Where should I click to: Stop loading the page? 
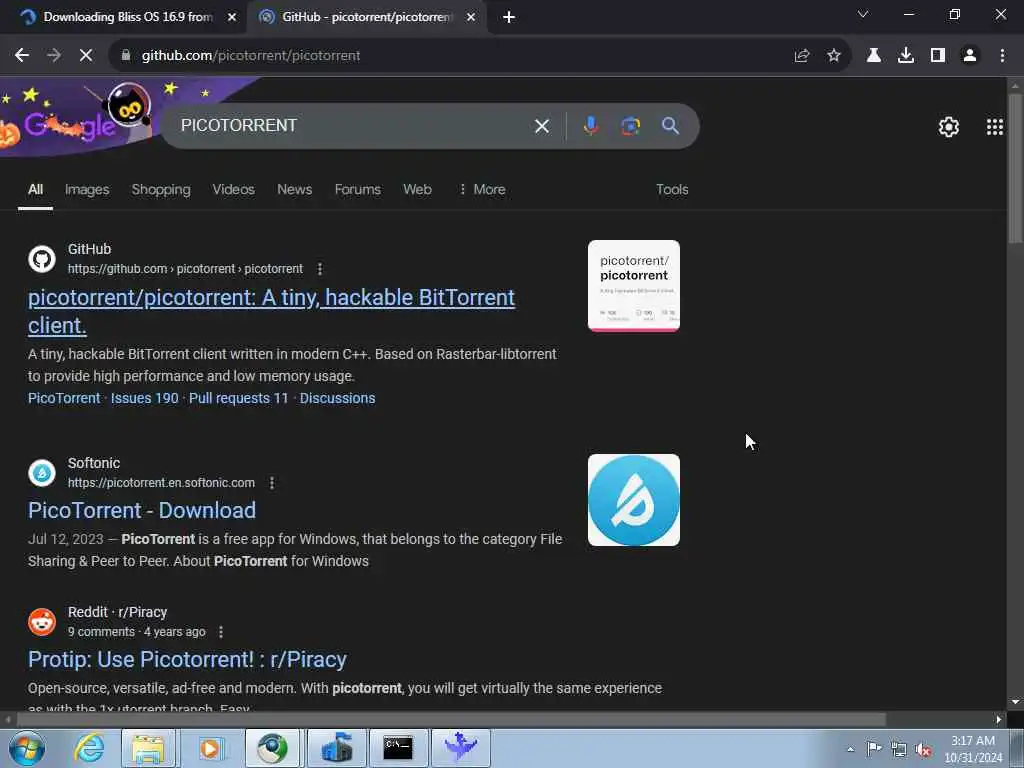(86, 56)
